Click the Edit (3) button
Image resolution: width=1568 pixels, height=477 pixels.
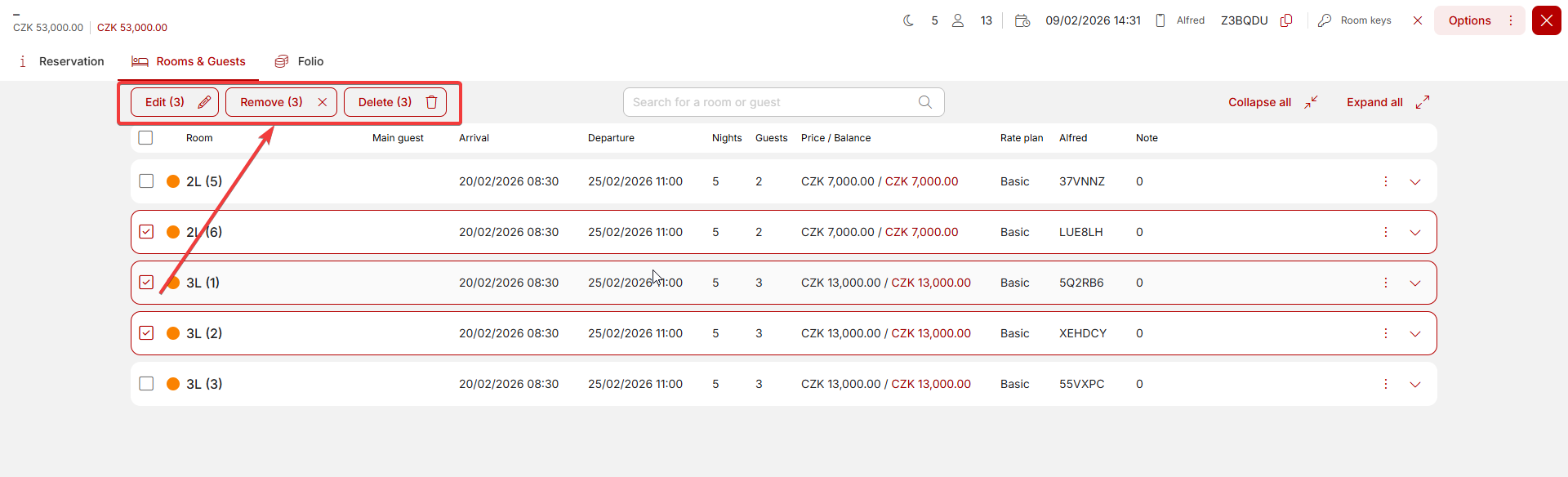pos(175,102)
